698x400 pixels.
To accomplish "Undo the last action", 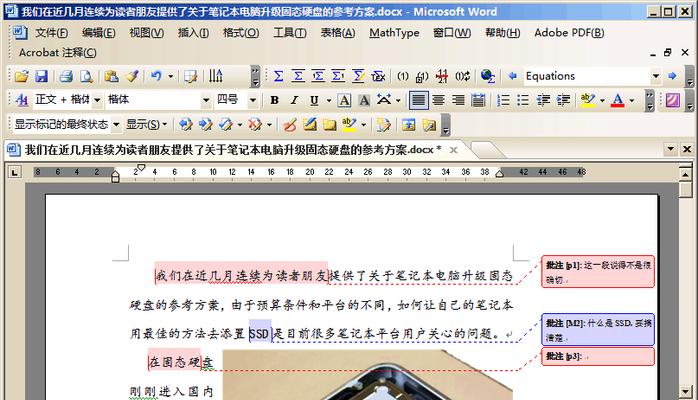I will point(156,76).
